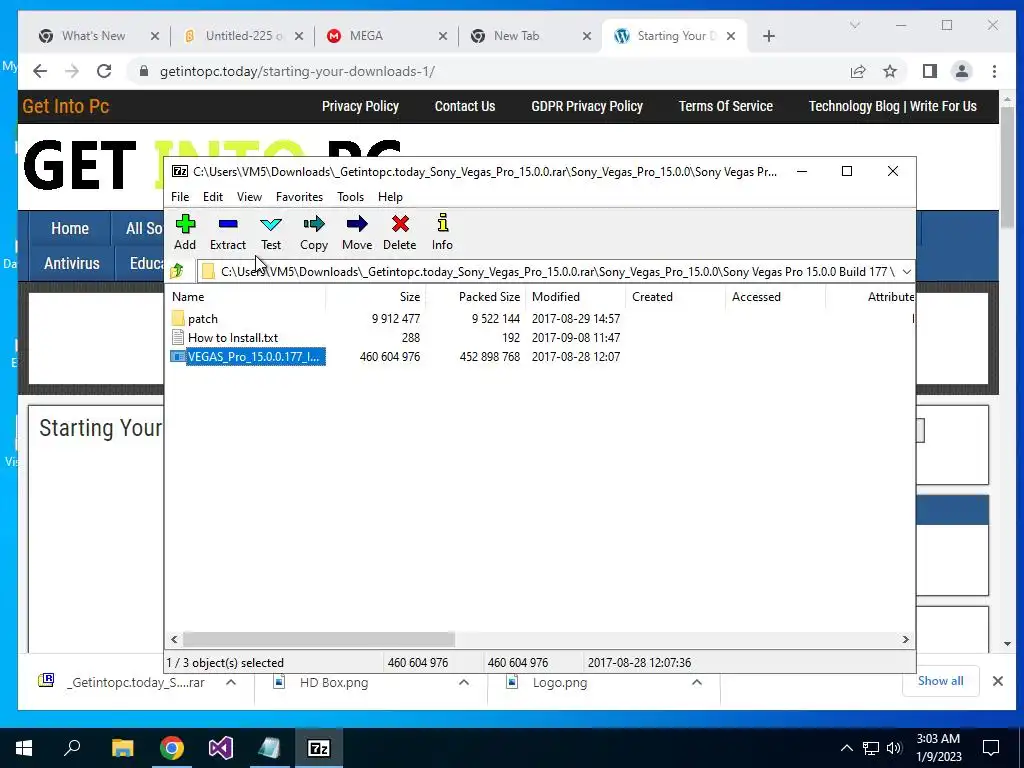Viewport: 1024px width, 768px height.
Task: Select the How to Install.txt file icon
Action: pos(178,338)
